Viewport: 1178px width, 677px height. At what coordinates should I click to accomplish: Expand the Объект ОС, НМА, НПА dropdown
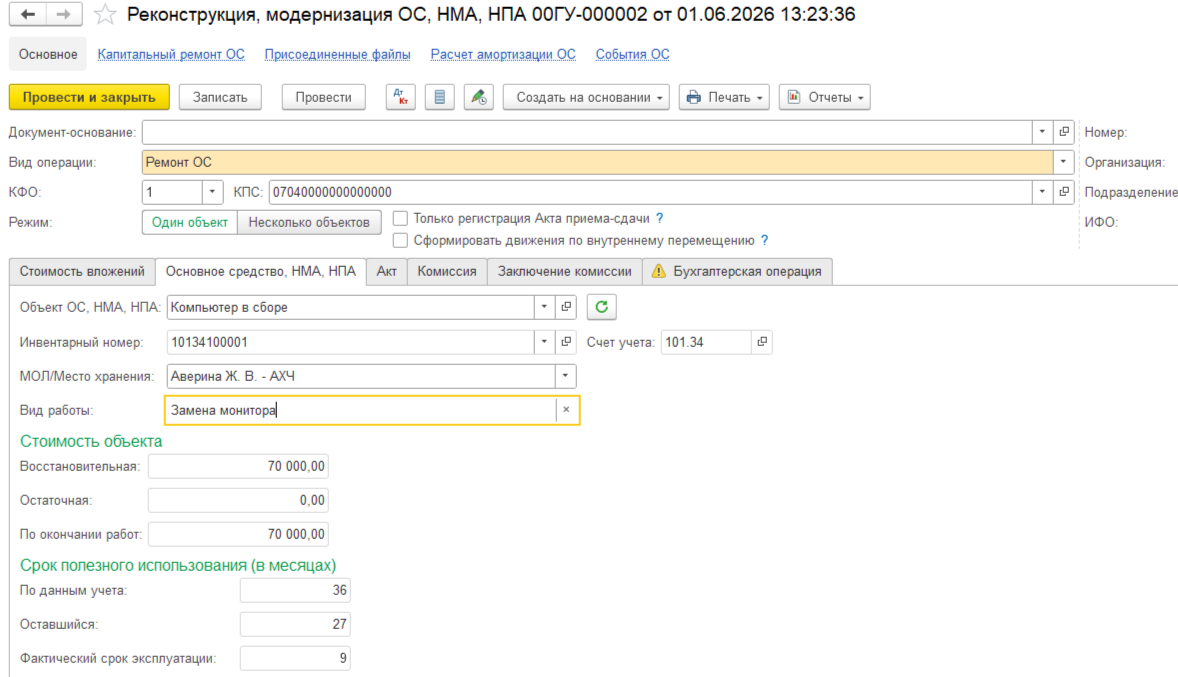[x=545, y=307]
